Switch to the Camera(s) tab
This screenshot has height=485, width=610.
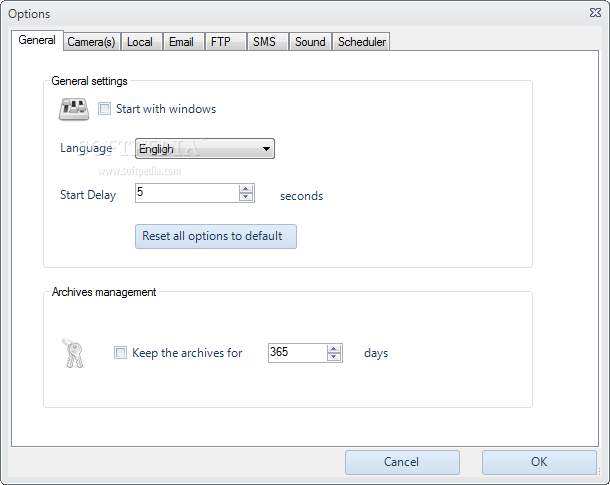tap(91, 42)
